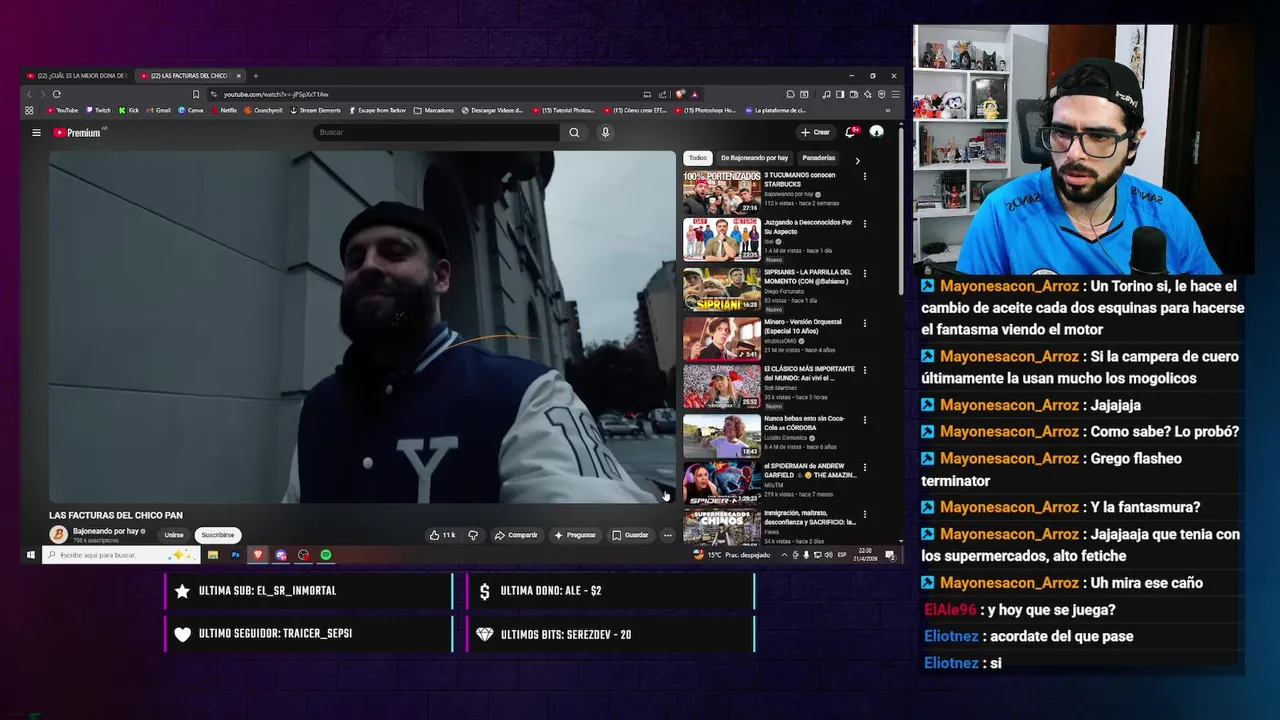Click the YouTube Premium logo
Image resolution: width=1280 pixels, height=720 pixels.
pyautogui.click(x=78, y=132)
